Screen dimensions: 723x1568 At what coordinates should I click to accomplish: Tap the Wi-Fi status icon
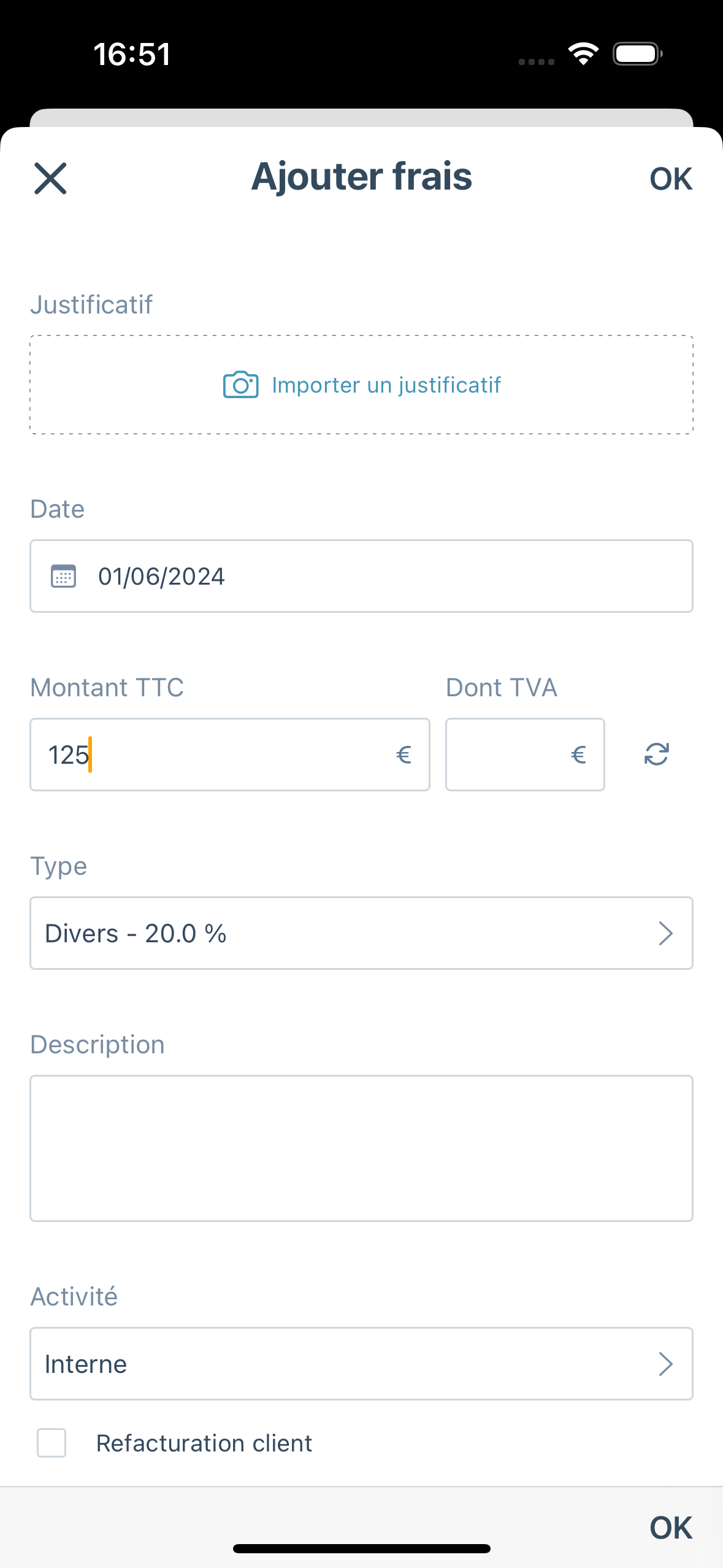tap(583, 54)
